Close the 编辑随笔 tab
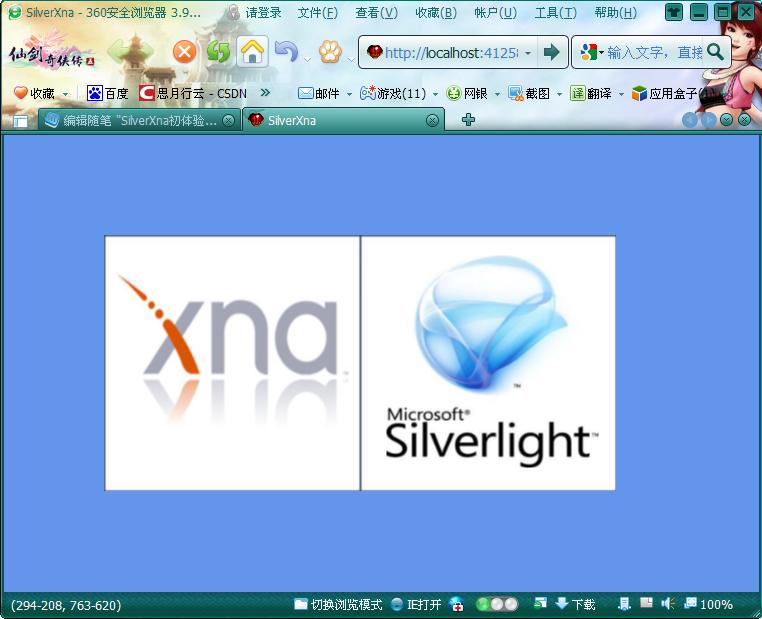Image resolution: width=762 pixels, height=619 pixels. (x=228, y=120)
